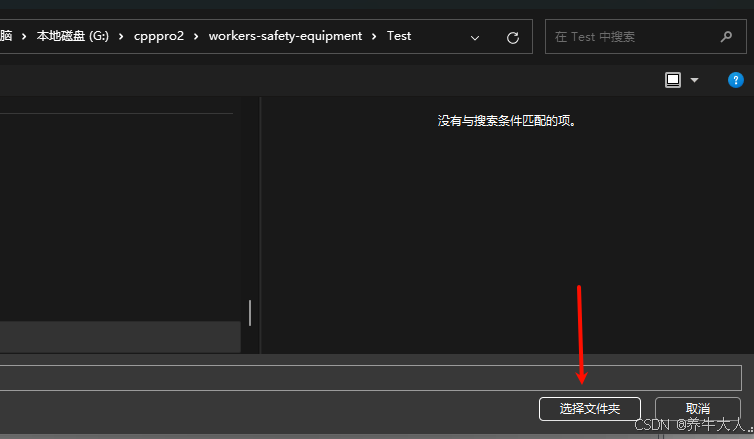Open the address bar history dropdown

(475, 38)
